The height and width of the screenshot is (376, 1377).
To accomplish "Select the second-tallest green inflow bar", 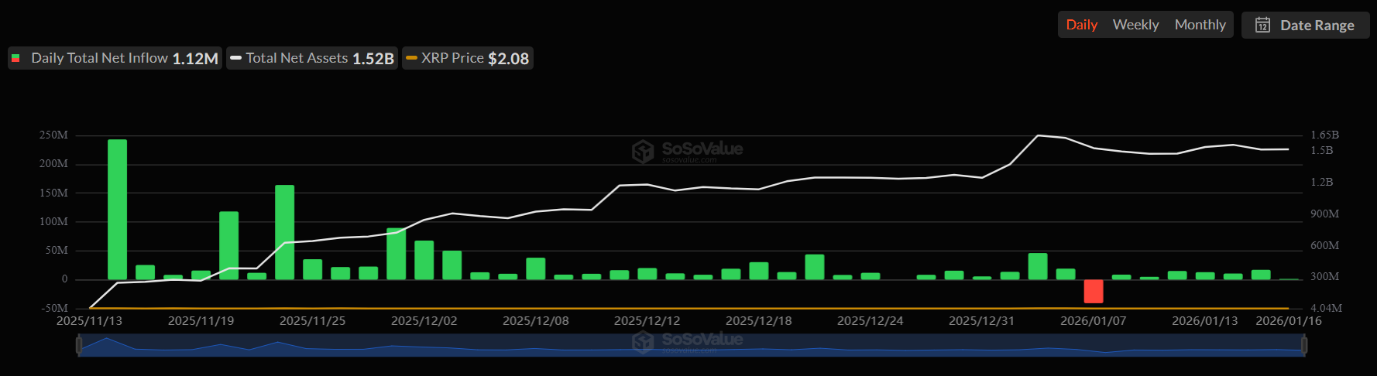I will tap(285, 232).
